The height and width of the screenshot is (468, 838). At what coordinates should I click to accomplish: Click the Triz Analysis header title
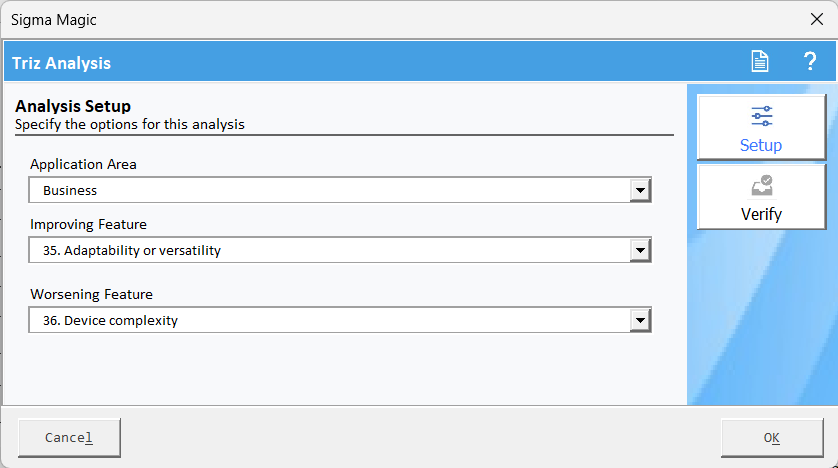61,63
